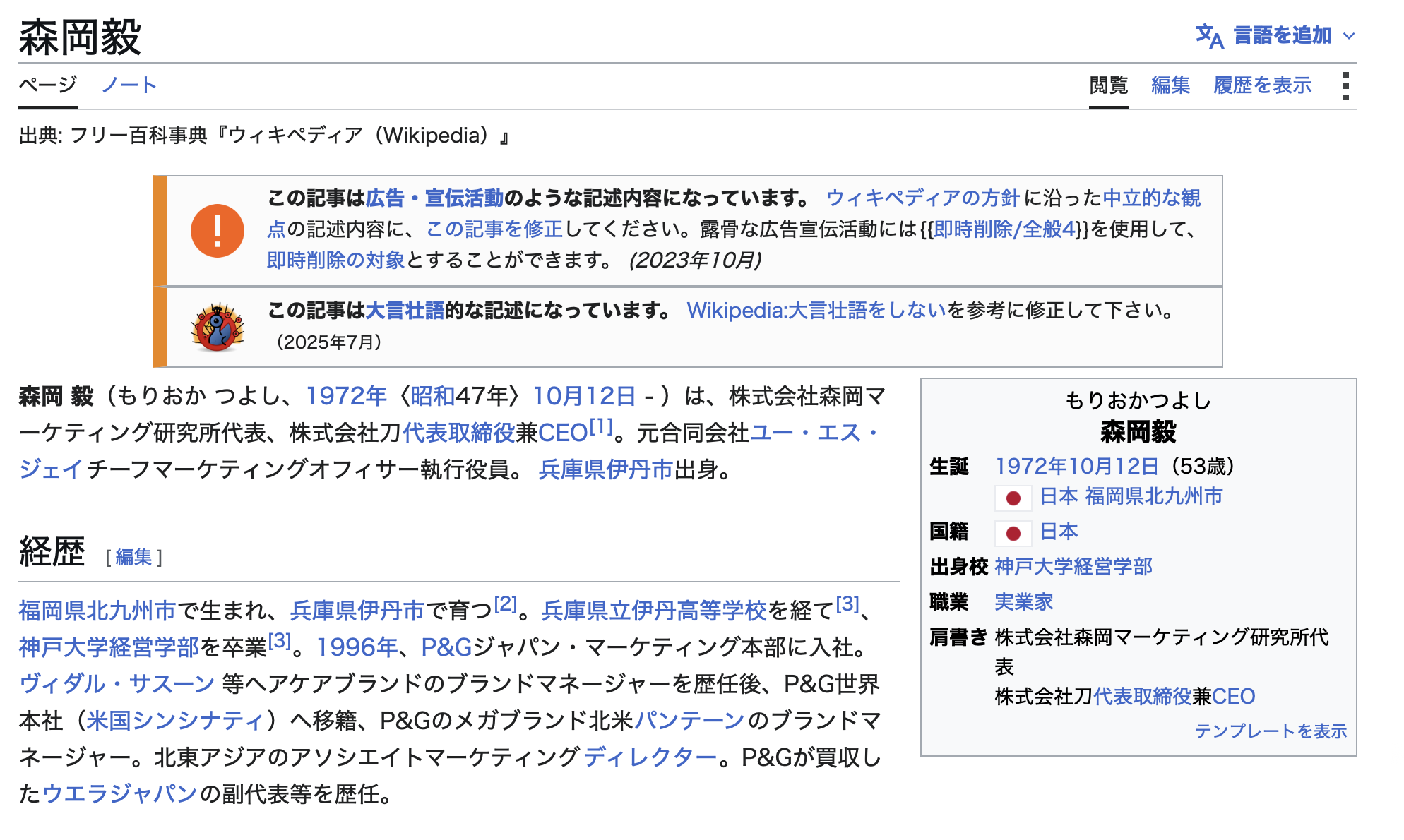
Task: Open the 大言壮語 link
Action: coord(405,311)
